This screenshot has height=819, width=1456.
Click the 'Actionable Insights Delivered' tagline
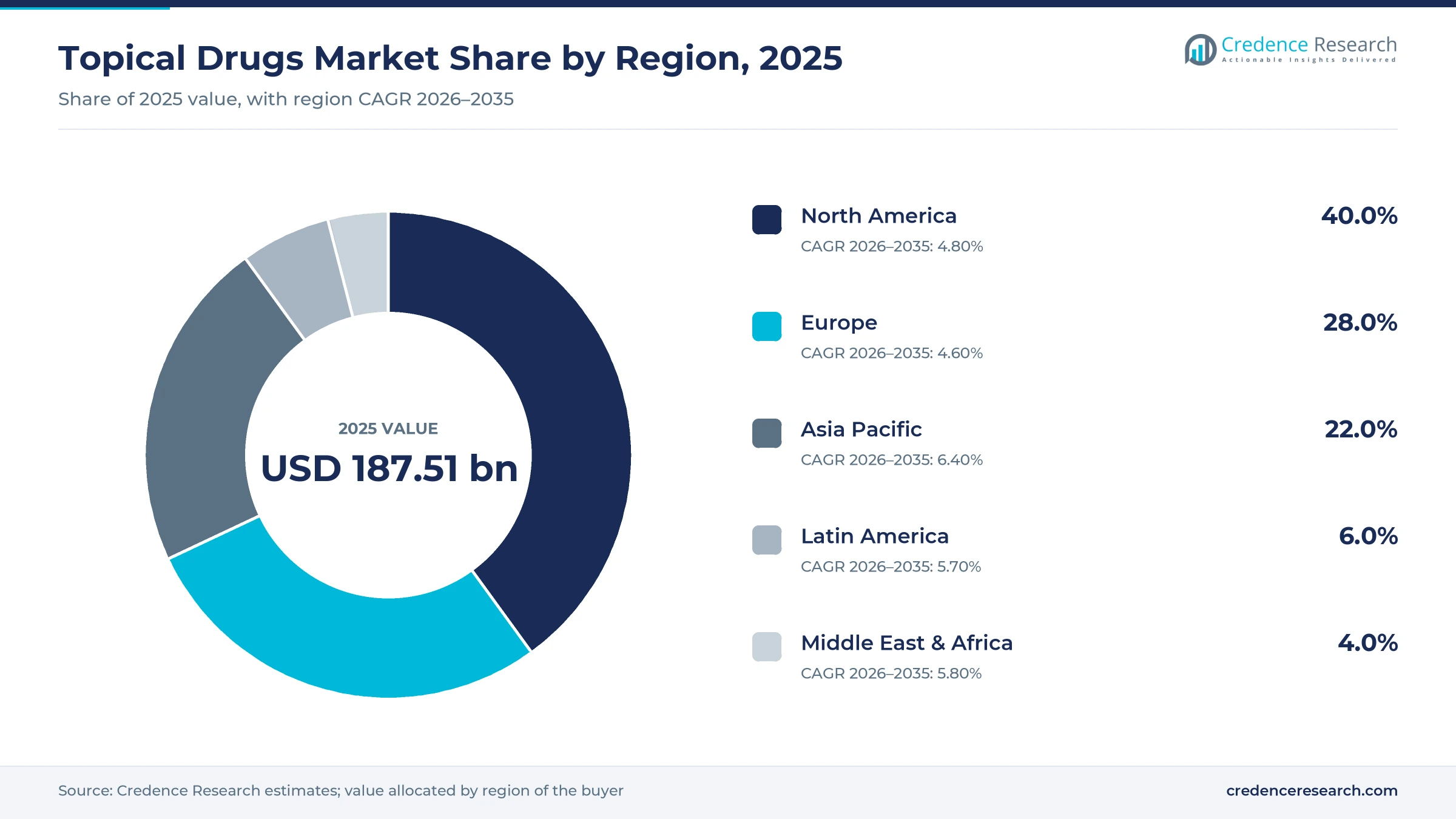click(1309, 60)
